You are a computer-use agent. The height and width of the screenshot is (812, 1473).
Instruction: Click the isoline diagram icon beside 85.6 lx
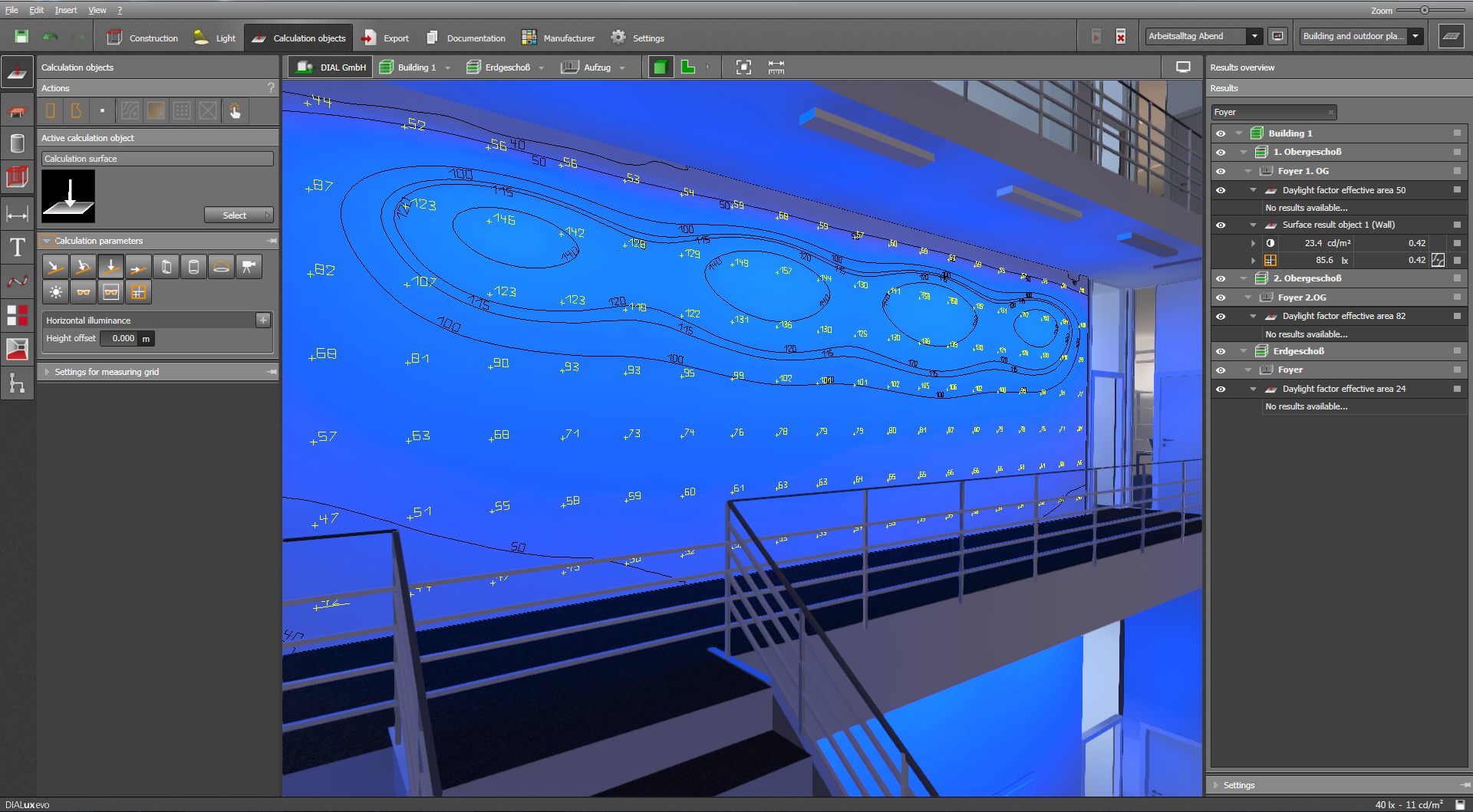point(1438,261)
